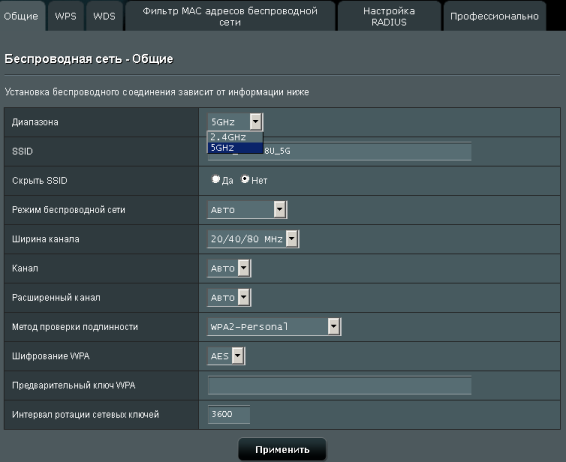566x462 pixels.
Task: Switch to the WPS tab
Action: 66,16
